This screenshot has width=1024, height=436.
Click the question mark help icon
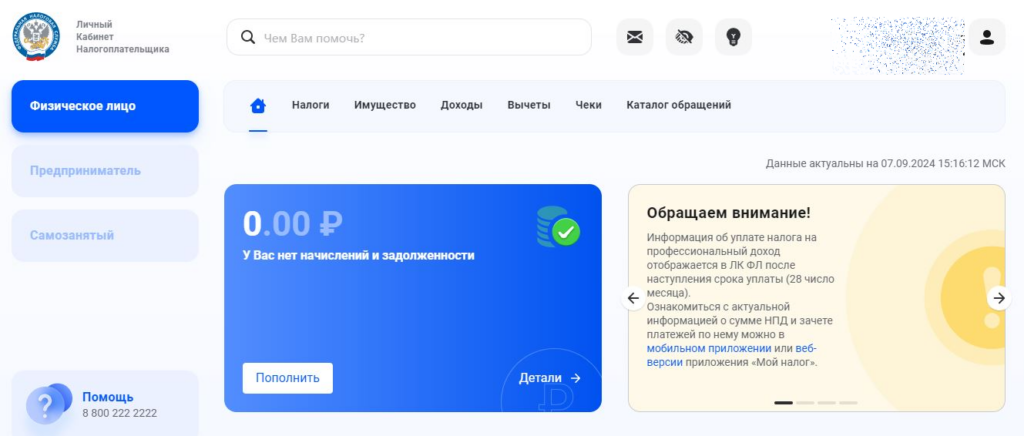46,404
